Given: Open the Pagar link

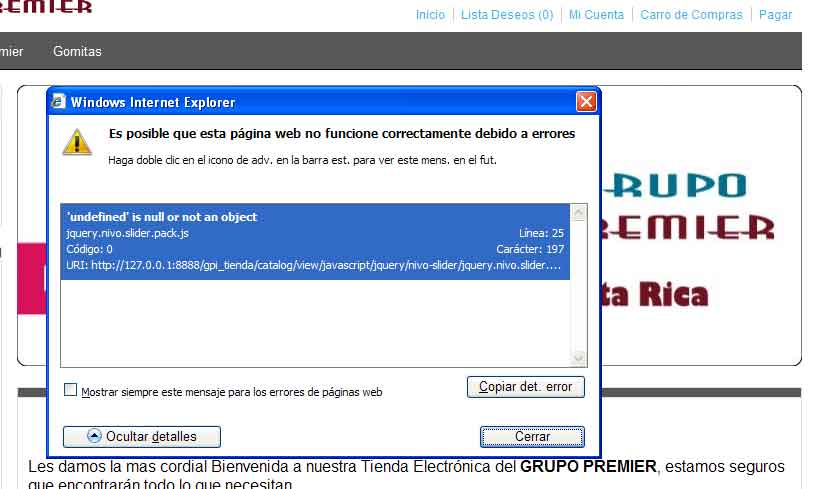Looking at the screenshot, I should pyautogui.click(x=775, y=15).
